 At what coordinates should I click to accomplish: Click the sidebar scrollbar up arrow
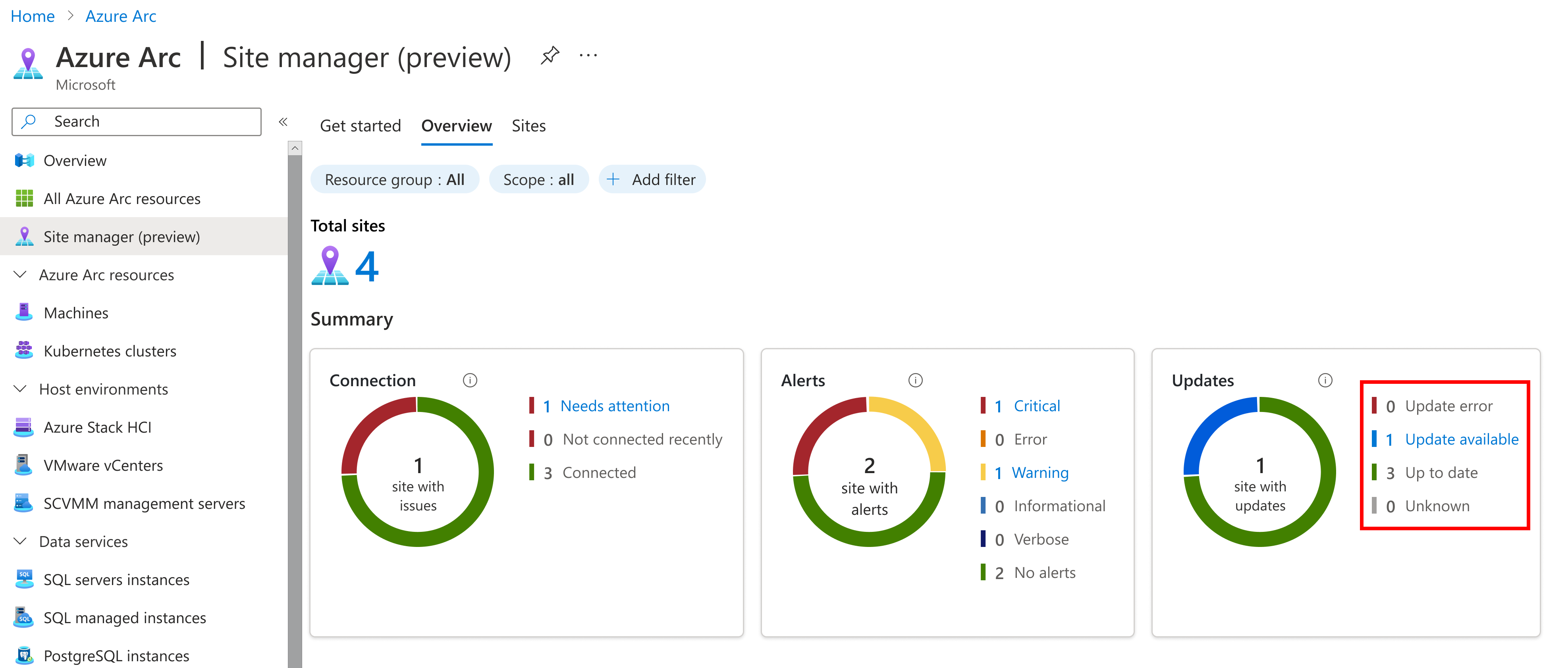click(295, 148)
